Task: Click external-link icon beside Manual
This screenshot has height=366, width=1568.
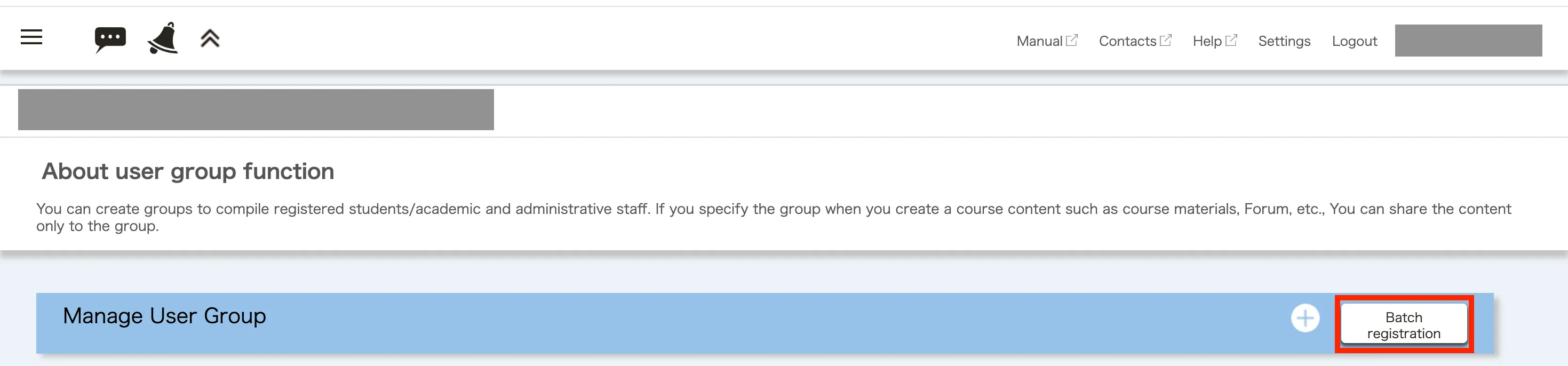Action: tap(1072, 41)
